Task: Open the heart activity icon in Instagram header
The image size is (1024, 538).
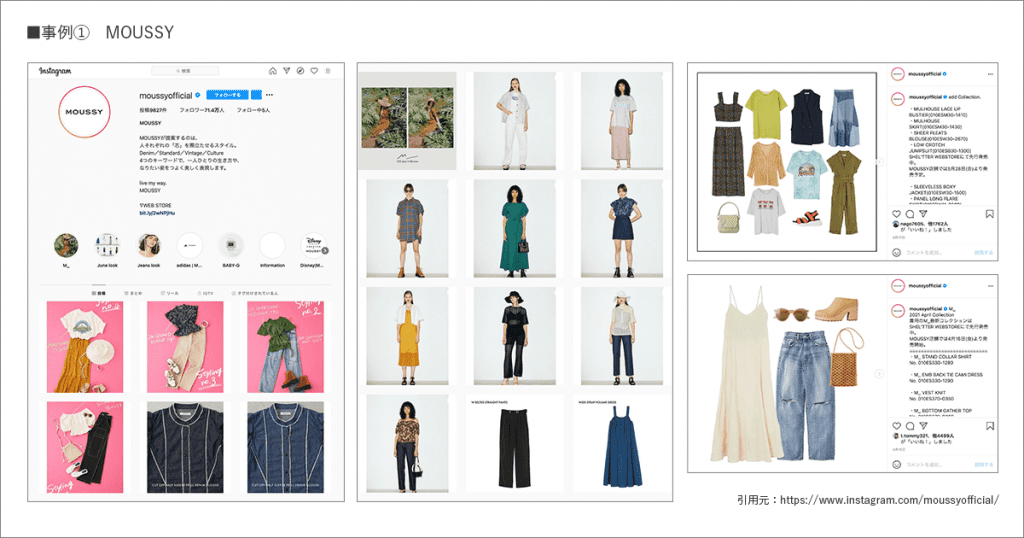Action: 313,71
